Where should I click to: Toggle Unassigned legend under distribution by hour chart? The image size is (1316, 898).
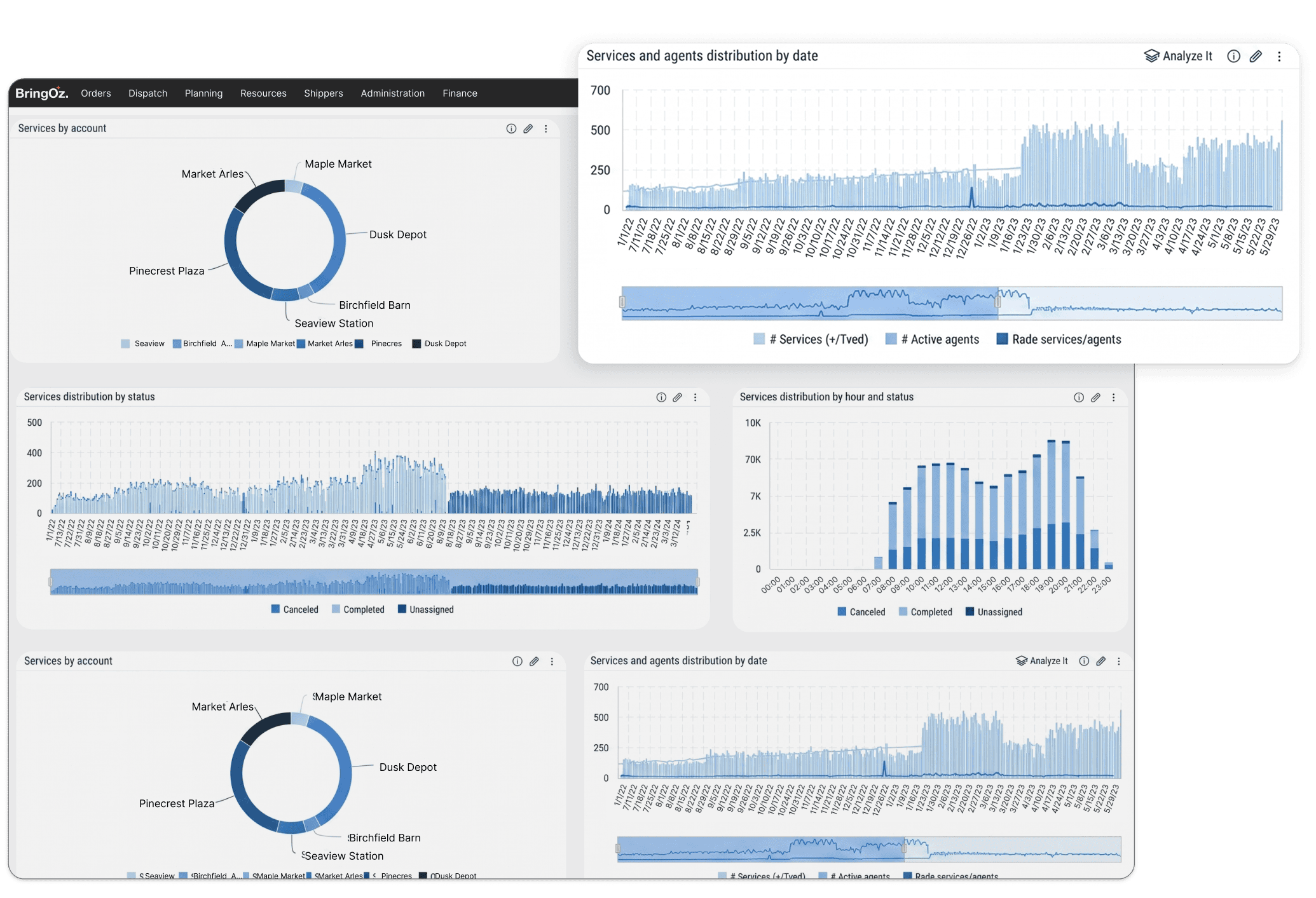(994, 612)
